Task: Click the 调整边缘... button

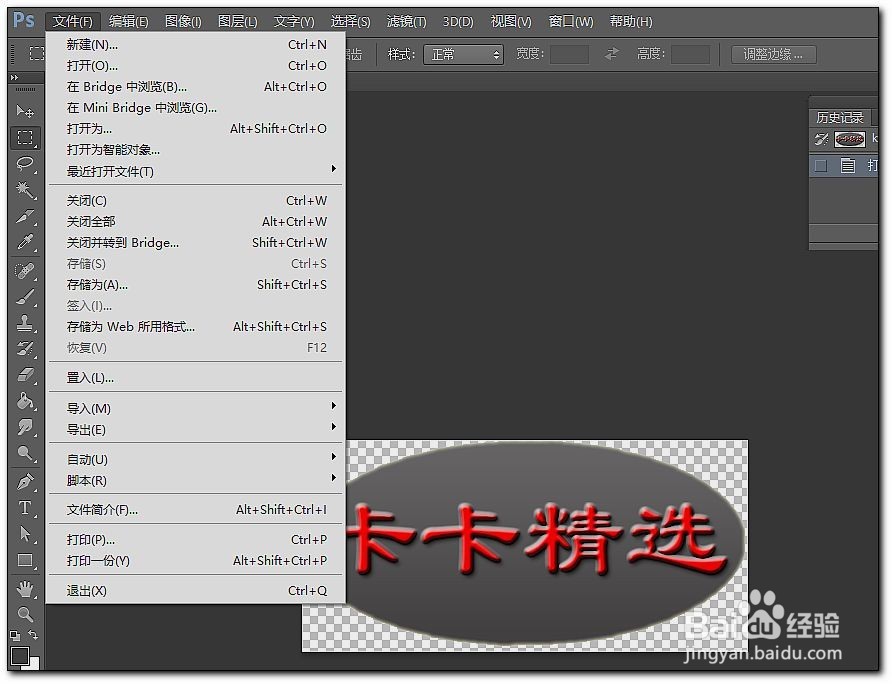Action: point(774,55)
